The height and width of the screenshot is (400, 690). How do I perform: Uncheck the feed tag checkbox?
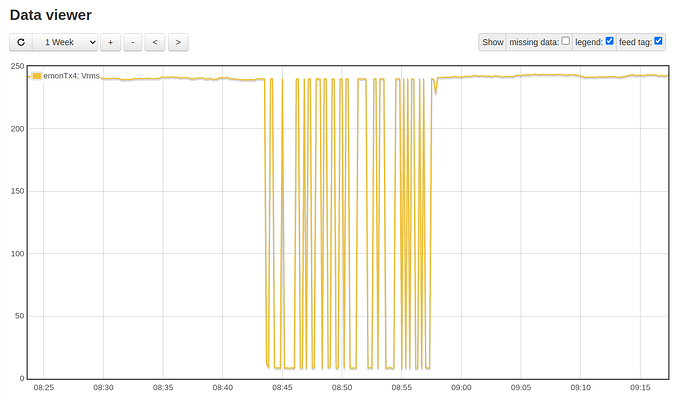coord(658,41)
